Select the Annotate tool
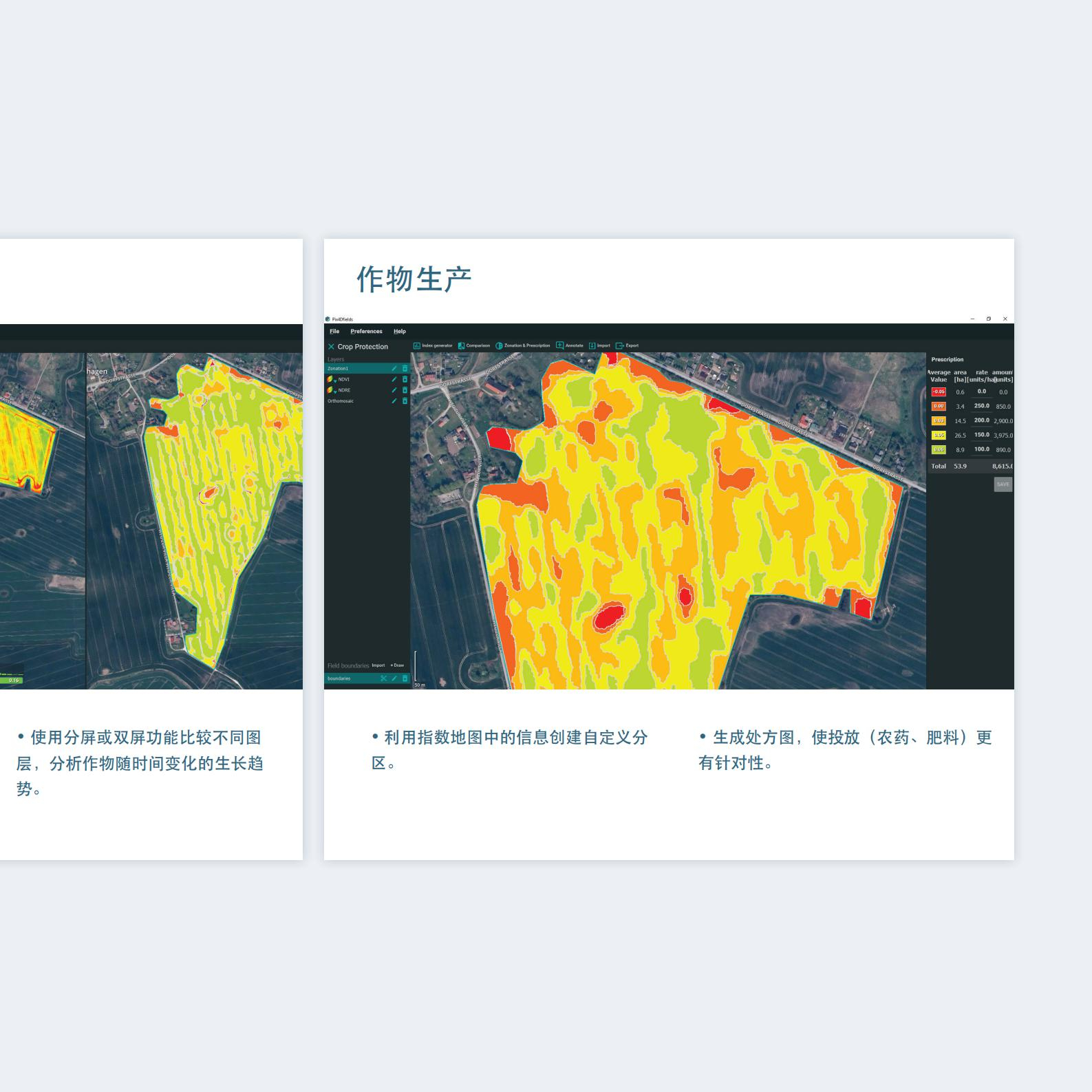 pos(570,345)
